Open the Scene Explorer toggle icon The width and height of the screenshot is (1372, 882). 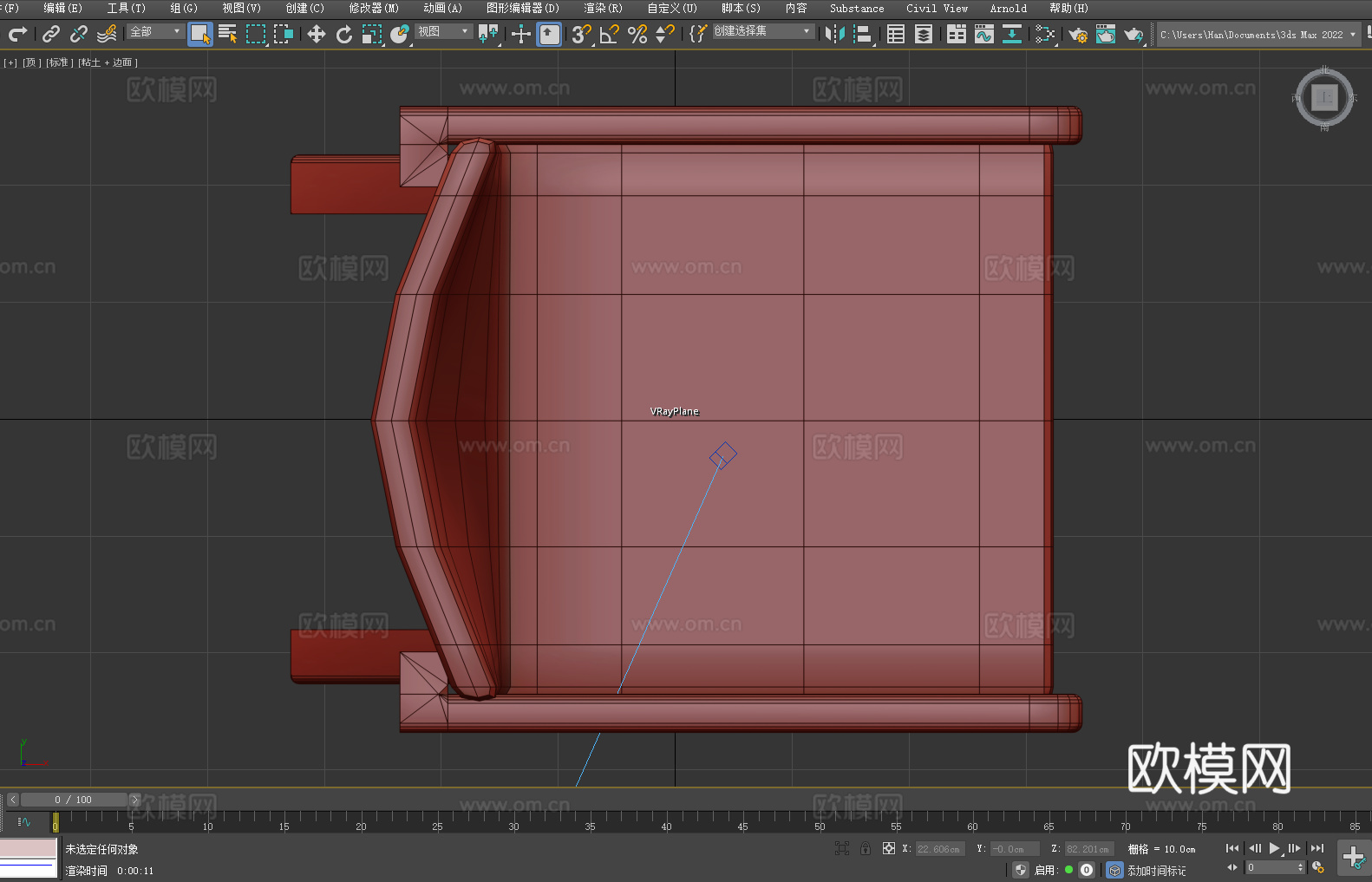tap(896, 34)
